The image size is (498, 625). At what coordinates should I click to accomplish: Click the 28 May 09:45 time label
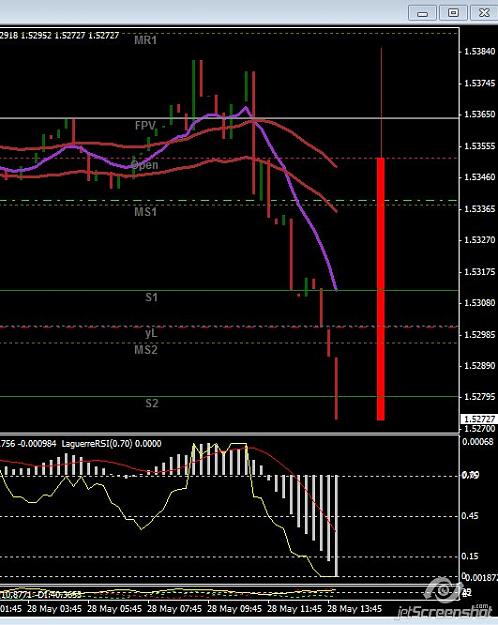click(234, 609)
